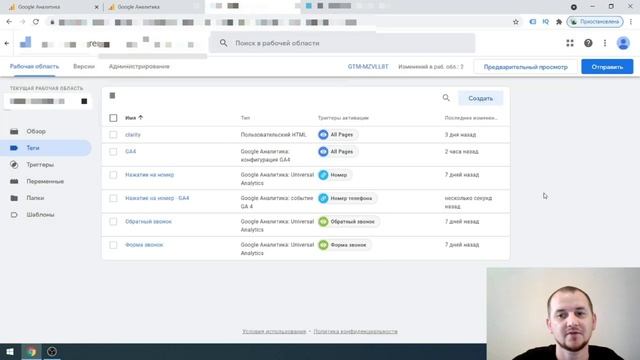640x360 pixels.
Task: Open workspace changes count
Action: click(x=431, y=67)
